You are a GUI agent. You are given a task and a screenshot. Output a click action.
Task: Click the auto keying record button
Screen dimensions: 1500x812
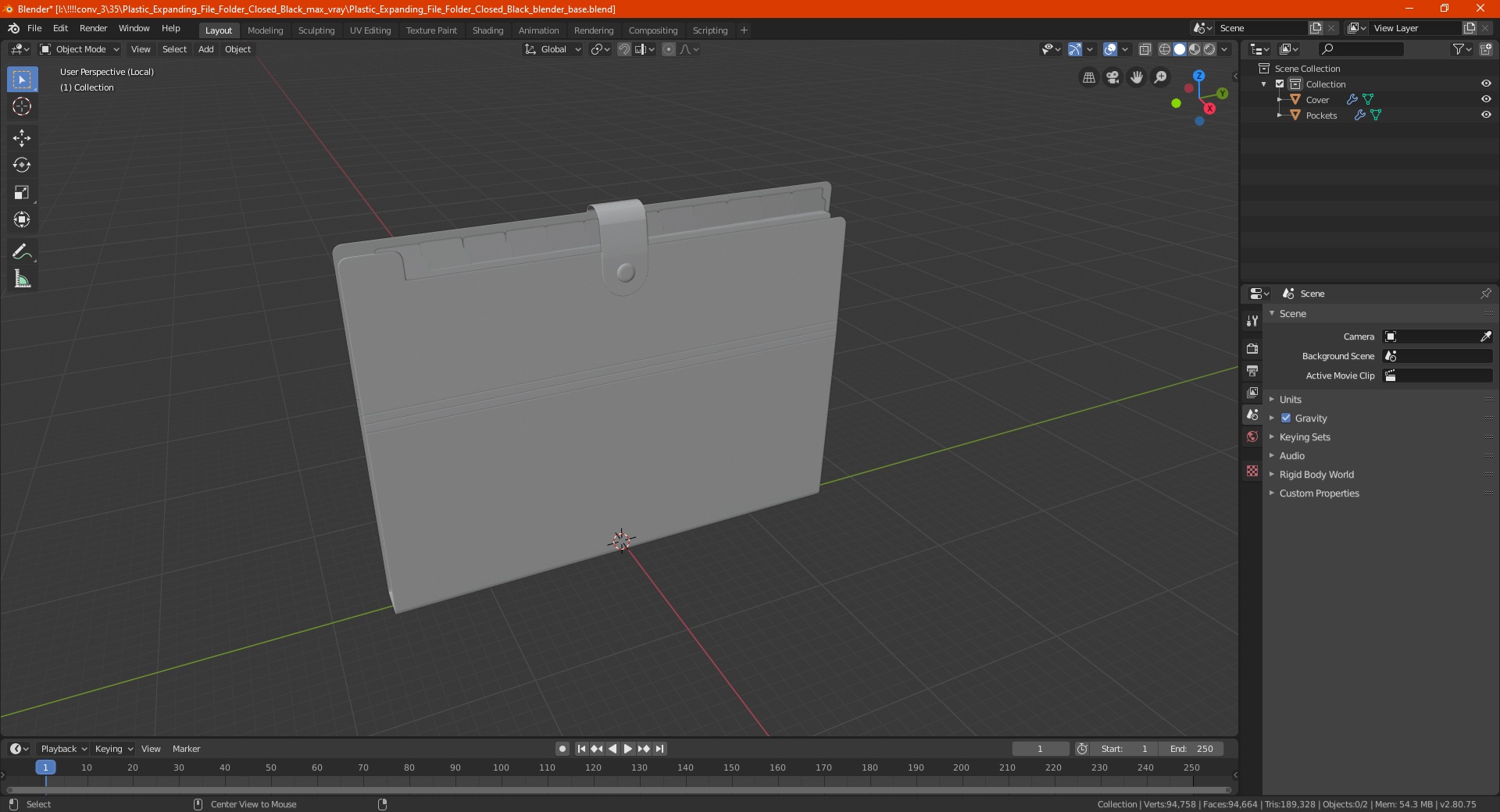tap(562, 749)
